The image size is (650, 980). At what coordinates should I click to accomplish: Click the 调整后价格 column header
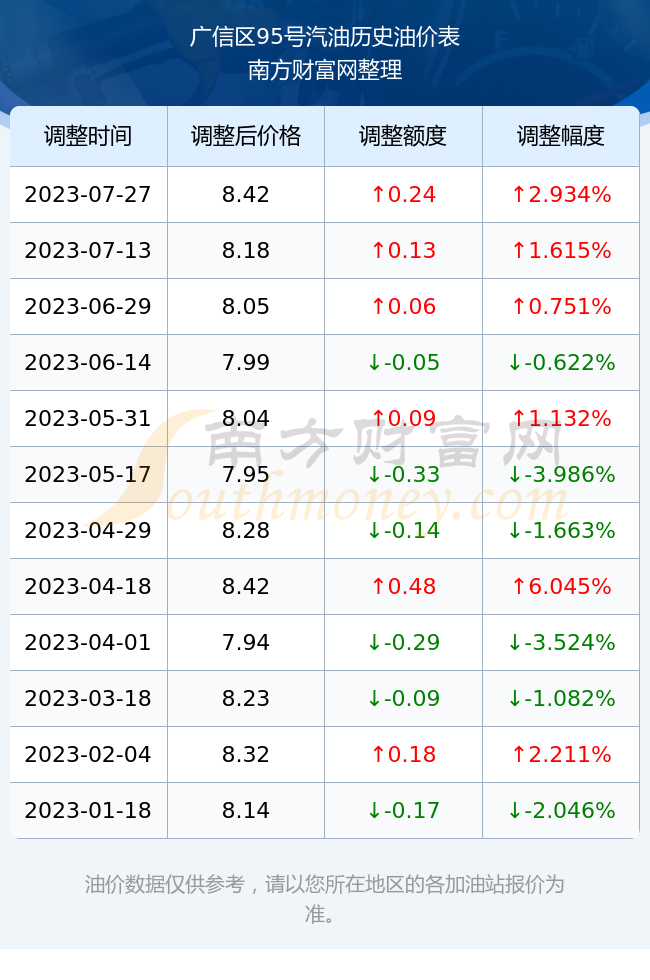(x=246, y=136)
